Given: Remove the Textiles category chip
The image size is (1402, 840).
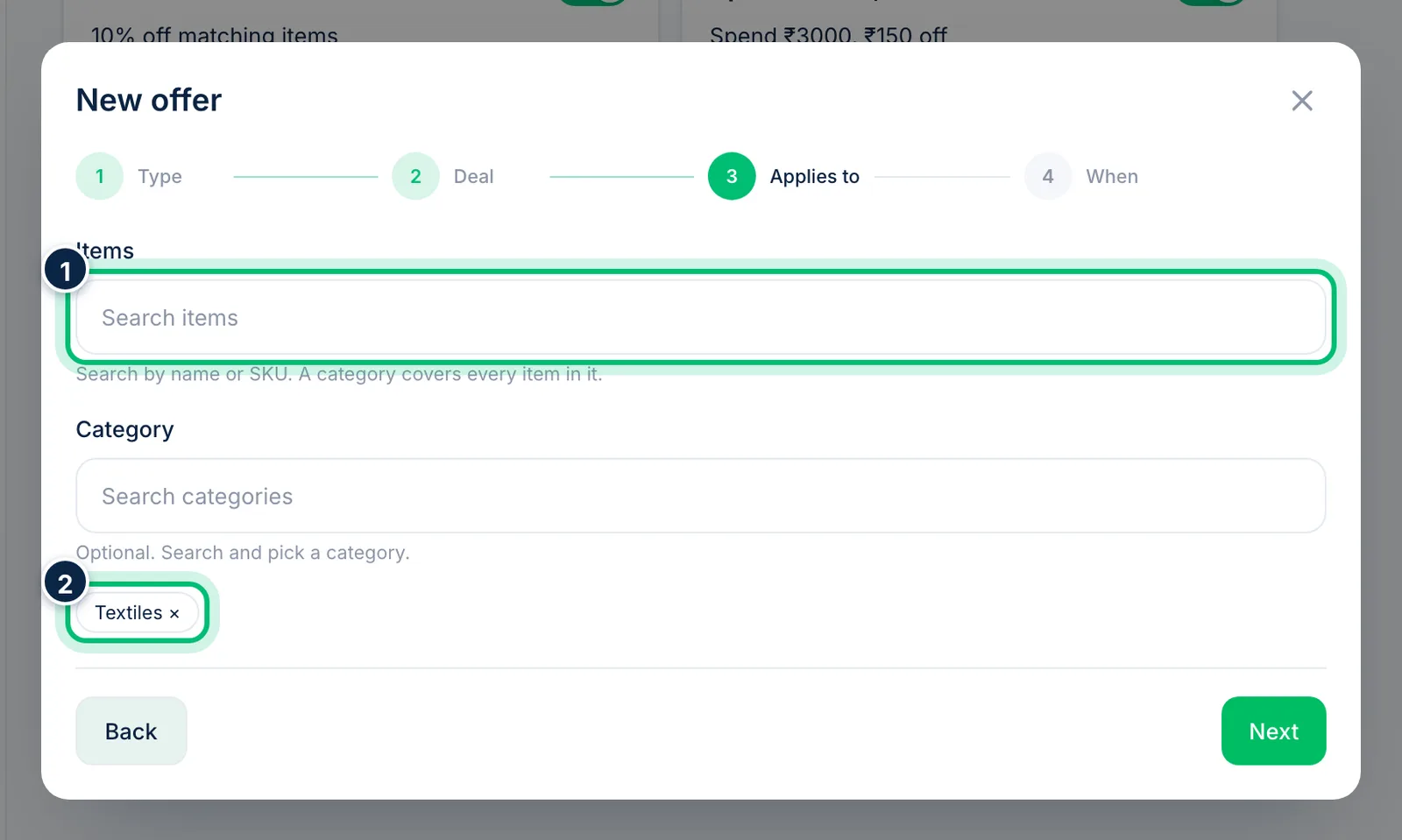Looking at the screenshot, I should click(x=174, y=613).
